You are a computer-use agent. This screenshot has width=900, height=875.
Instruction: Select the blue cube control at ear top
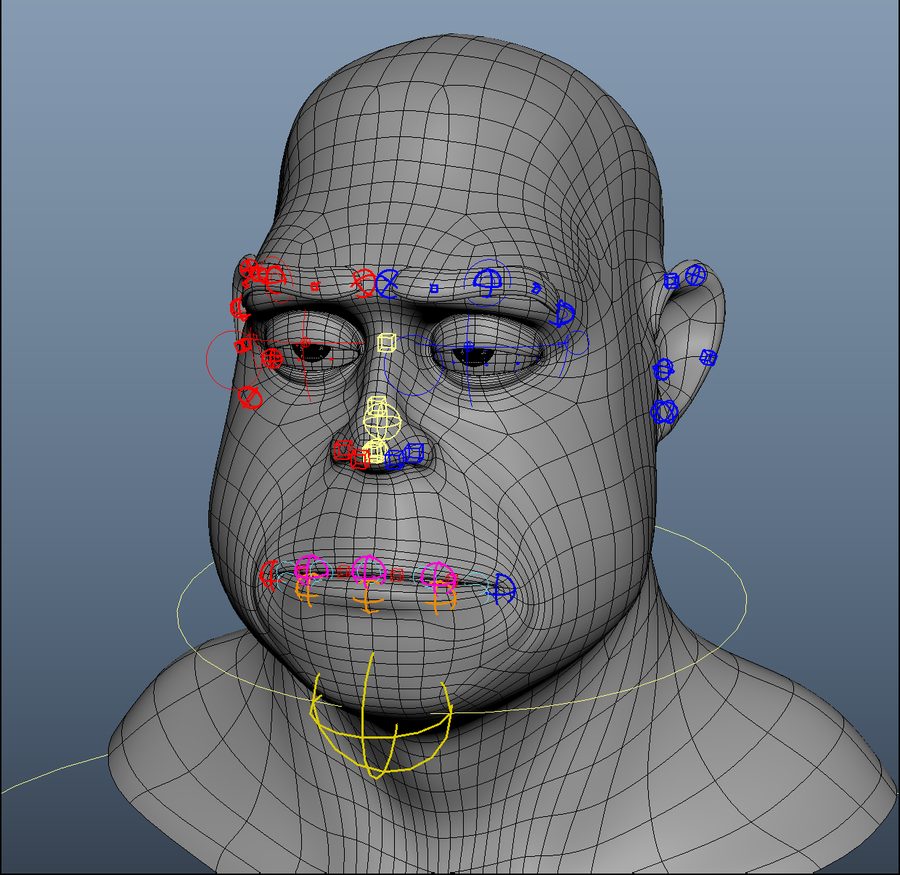671,281
